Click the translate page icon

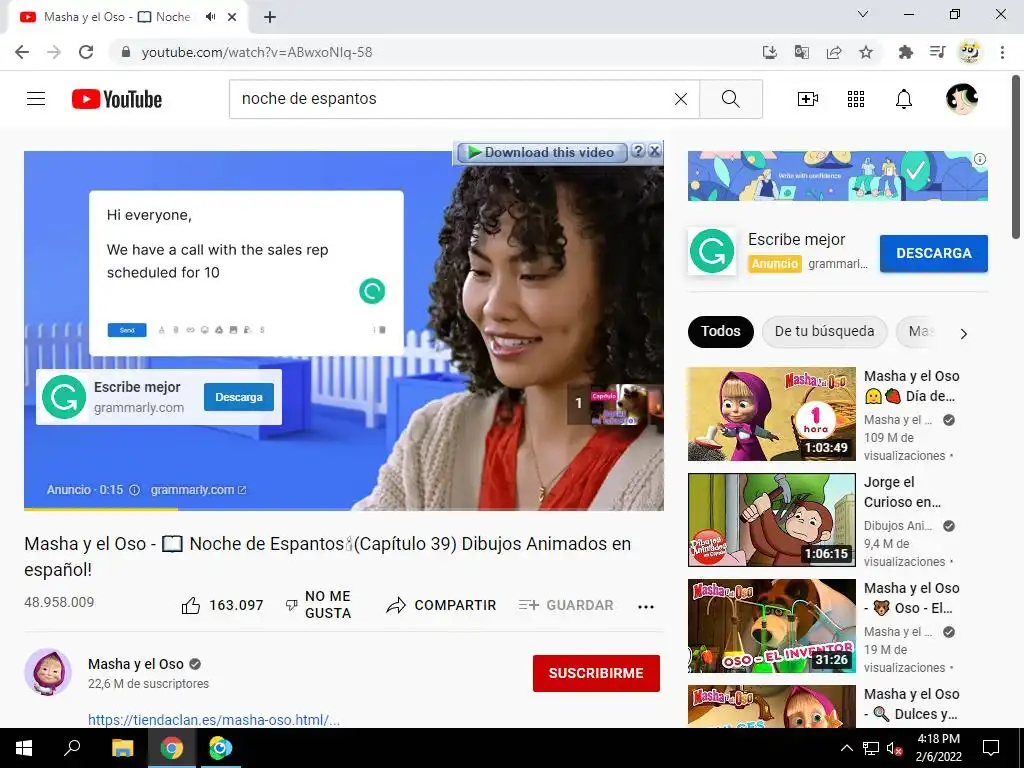(x=802, y=52)
